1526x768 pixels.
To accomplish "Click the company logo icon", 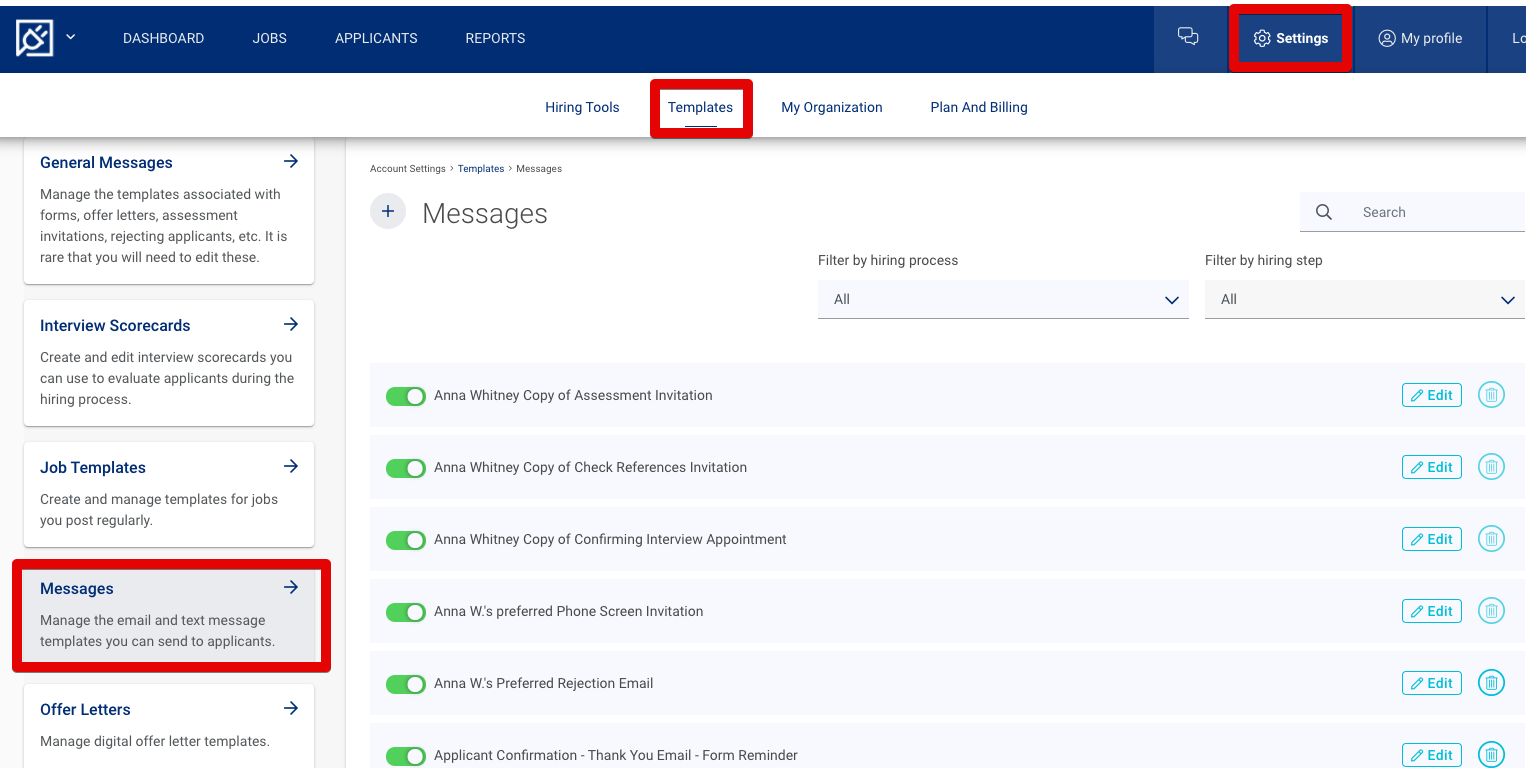I will [34, 38].
